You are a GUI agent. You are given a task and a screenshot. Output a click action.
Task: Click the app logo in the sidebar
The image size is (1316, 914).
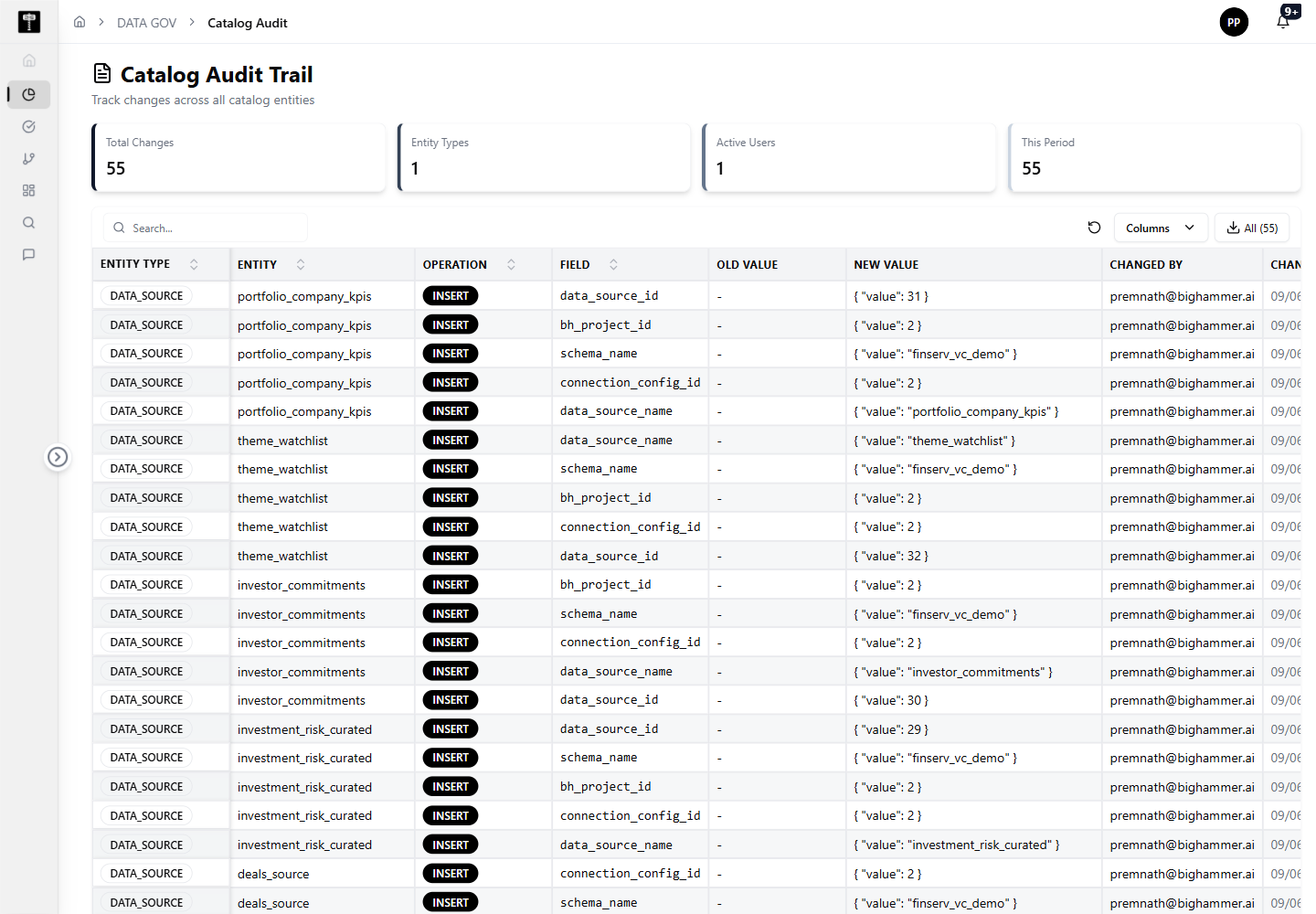pos(29,22)
